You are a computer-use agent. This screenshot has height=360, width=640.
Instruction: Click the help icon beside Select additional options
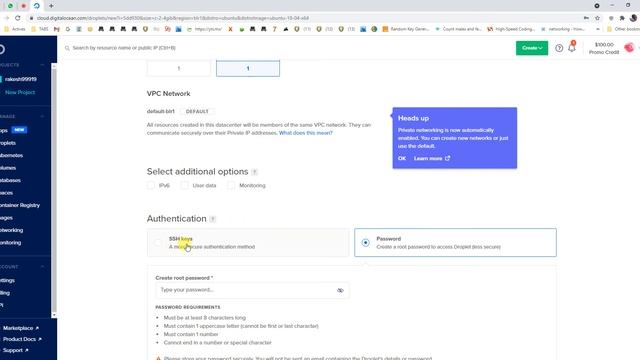tap(254, 172)
